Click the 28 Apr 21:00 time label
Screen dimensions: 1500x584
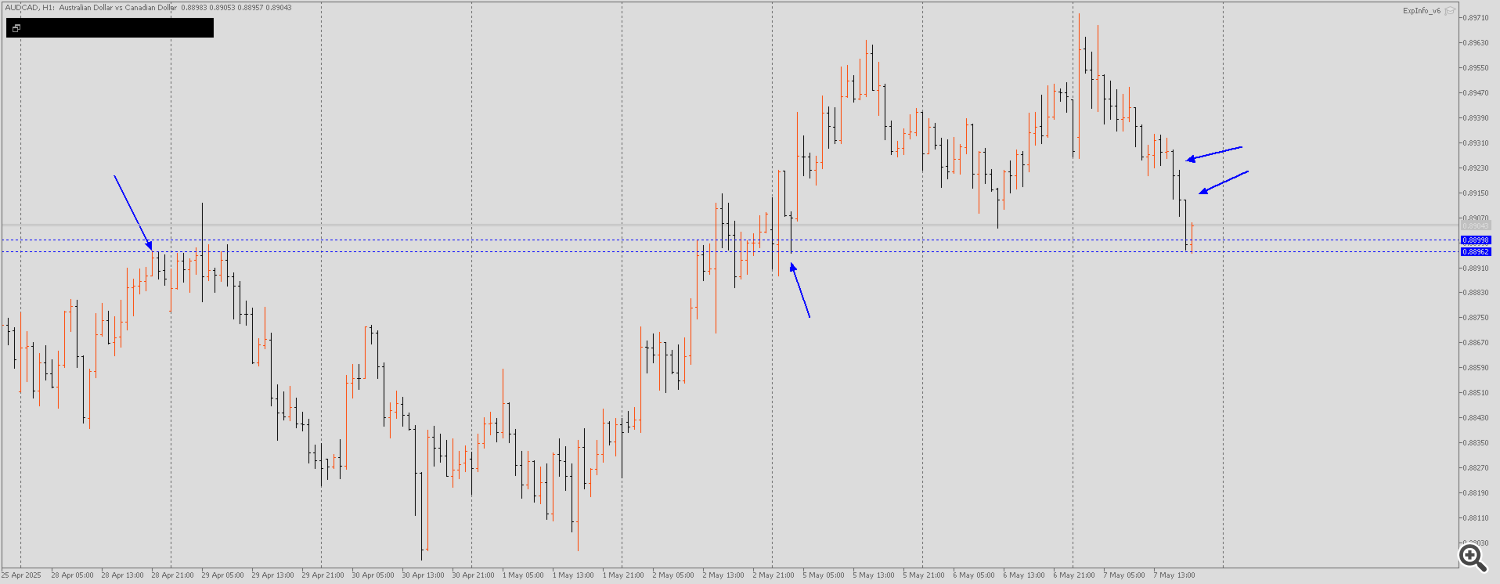172,576
